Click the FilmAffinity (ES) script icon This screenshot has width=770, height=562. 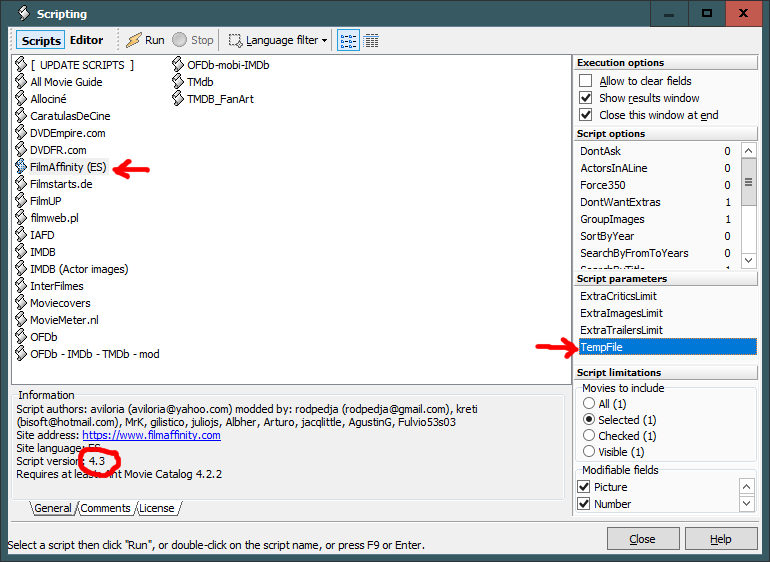(21, 167)
